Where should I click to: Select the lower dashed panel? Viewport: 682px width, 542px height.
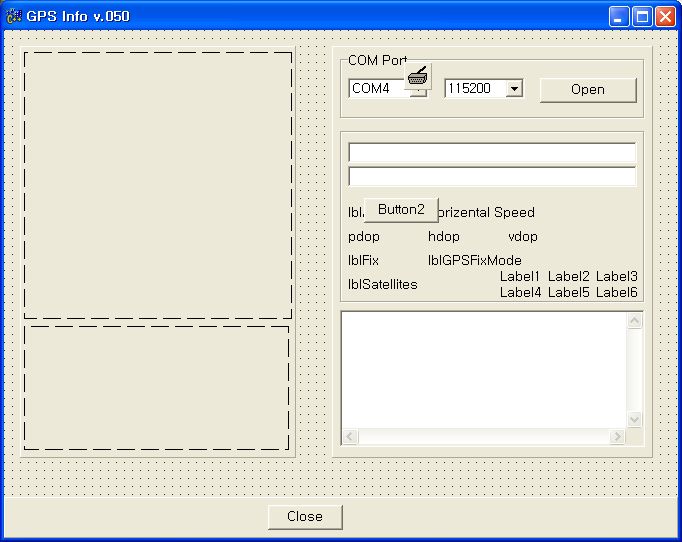pos(156,387)
